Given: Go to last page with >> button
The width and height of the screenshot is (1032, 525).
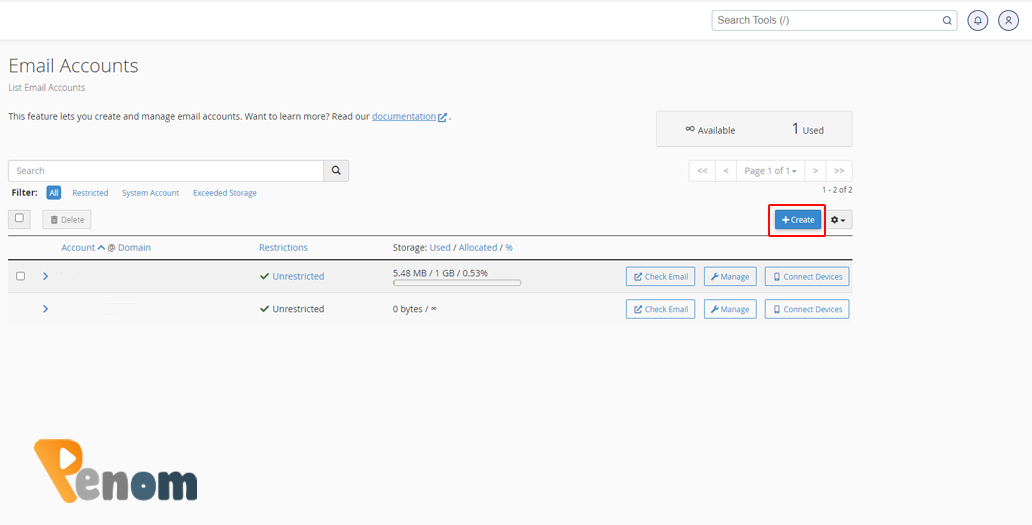Looking at the screenshot, I should pos(839,170).
